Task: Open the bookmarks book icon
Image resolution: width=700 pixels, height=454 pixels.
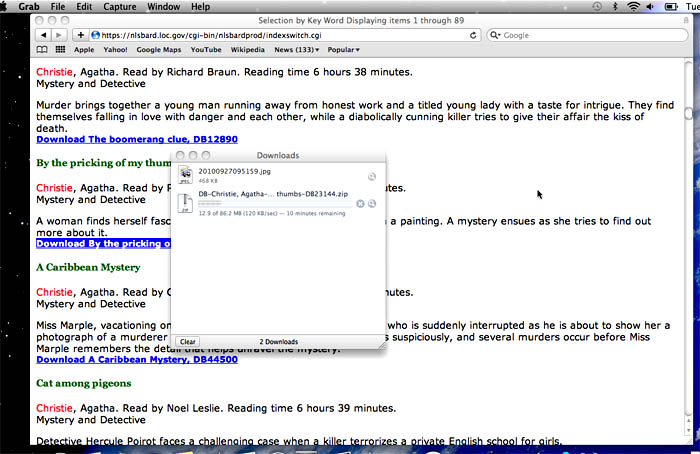Action: tap(43, 49)
